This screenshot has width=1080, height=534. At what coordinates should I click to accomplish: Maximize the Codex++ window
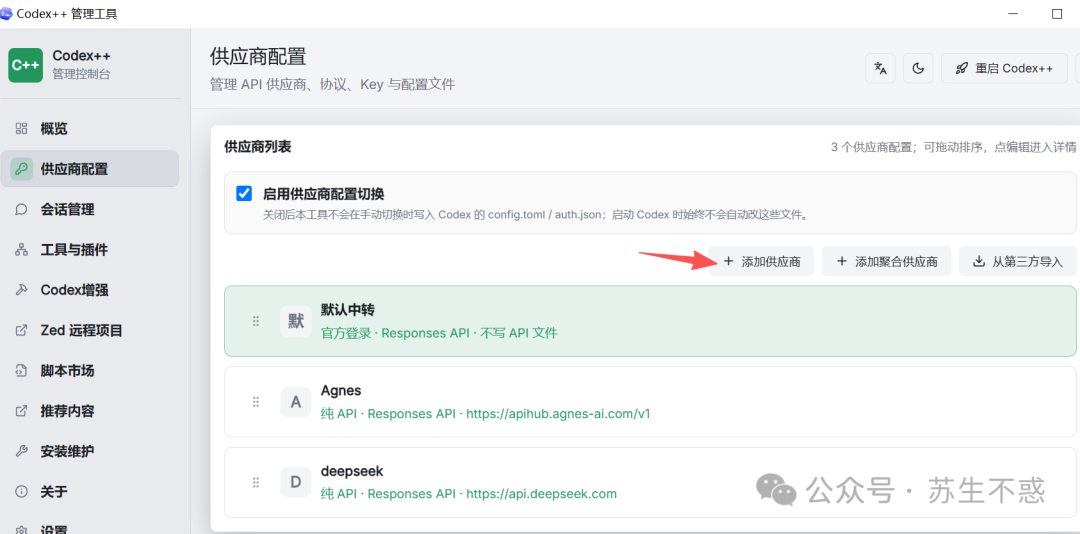[1057, 14]
